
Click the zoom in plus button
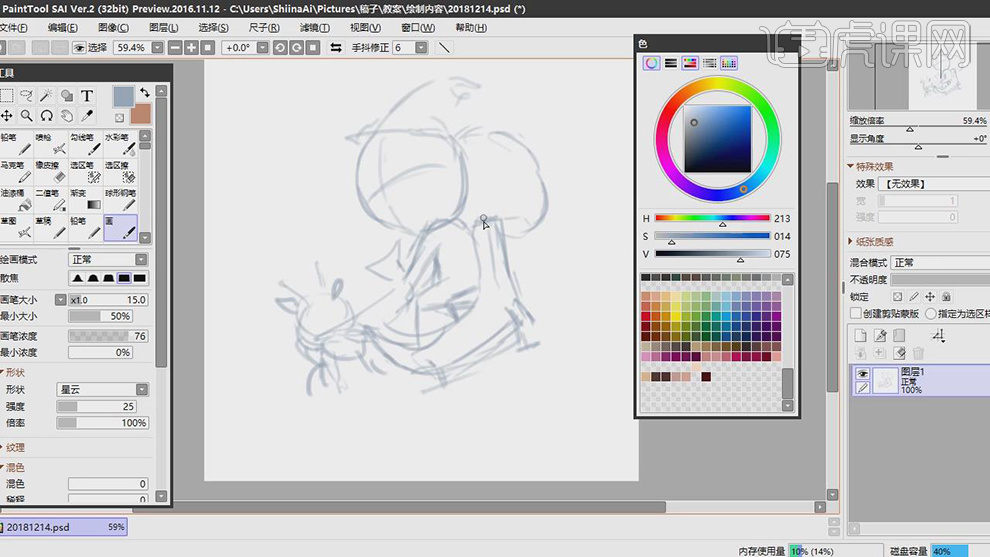coord(191,48)
